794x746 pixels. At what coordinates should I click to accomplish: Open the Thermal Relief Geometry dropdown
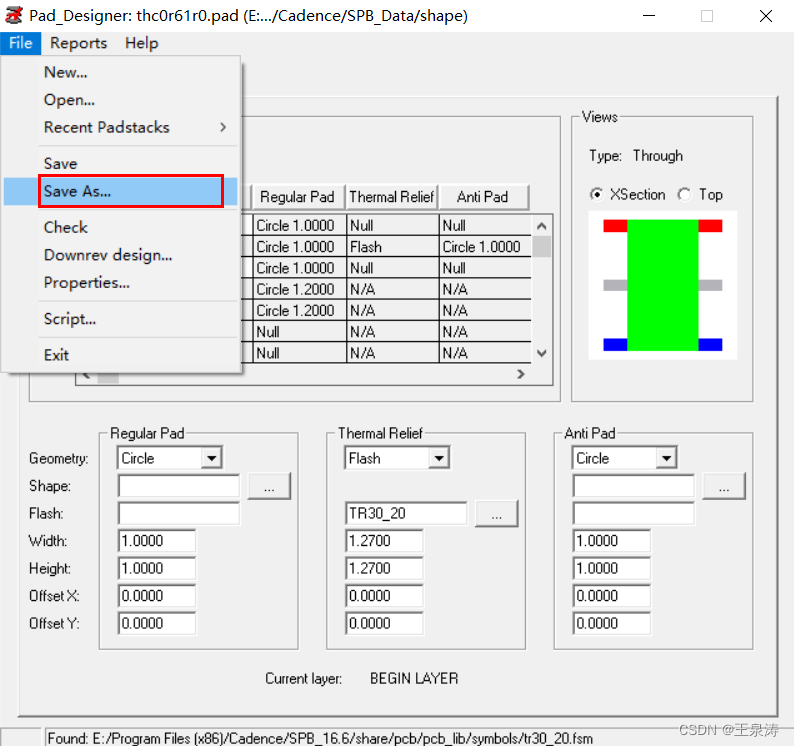coord(438,459)
